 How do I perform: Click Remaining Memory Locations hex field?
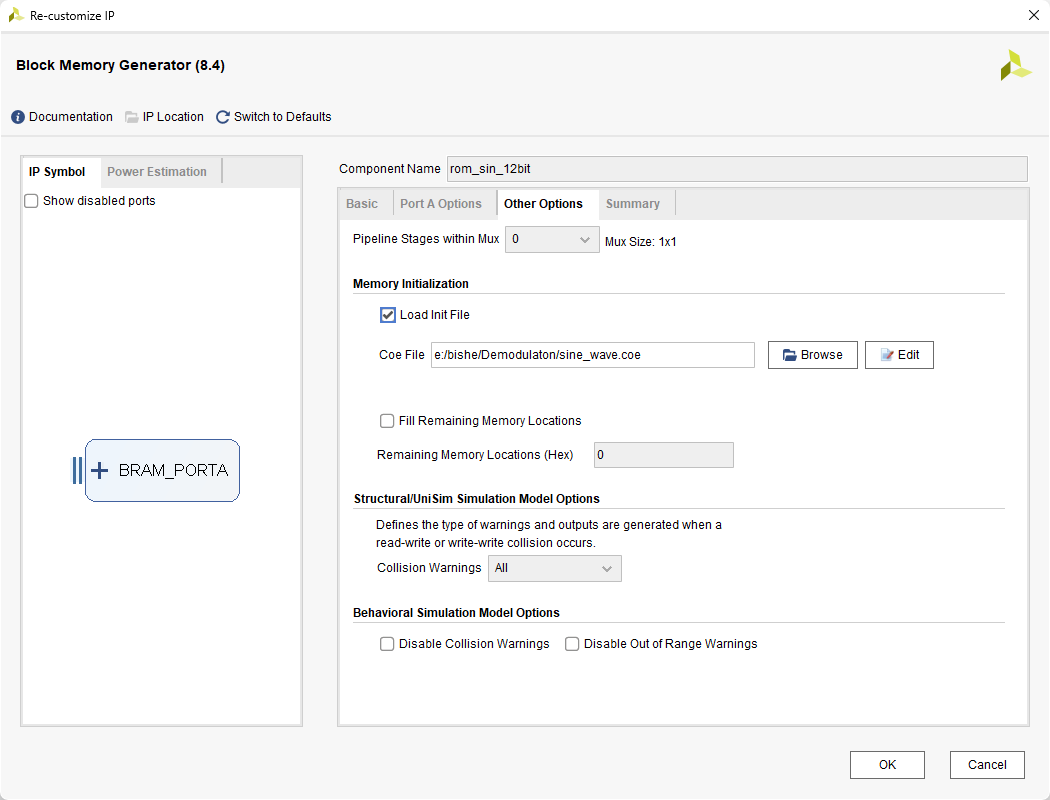[x=664, y=455]
